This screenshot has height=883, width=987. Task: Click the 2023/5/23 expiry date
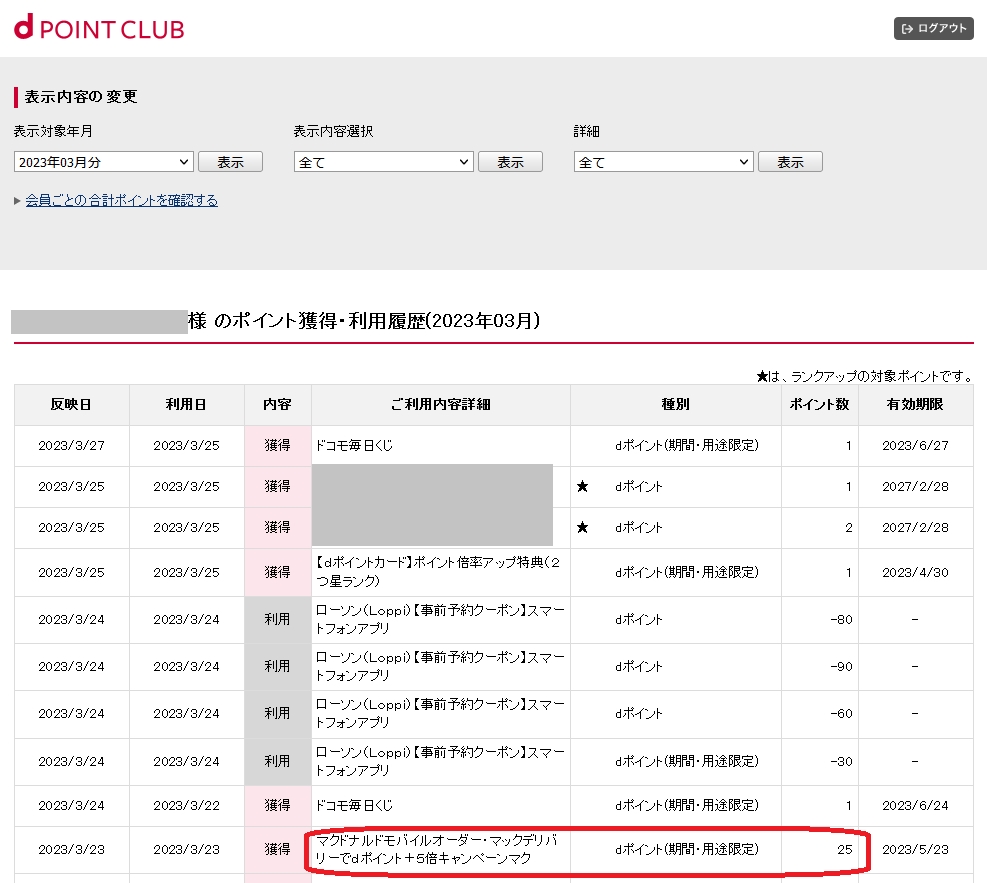coord(915,850)
